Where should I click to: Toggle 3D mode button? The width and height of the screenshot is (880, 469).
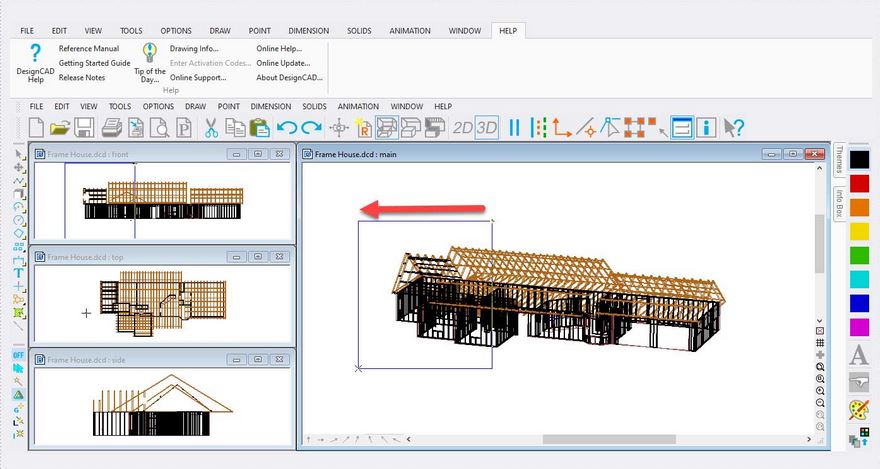(487, 127)
